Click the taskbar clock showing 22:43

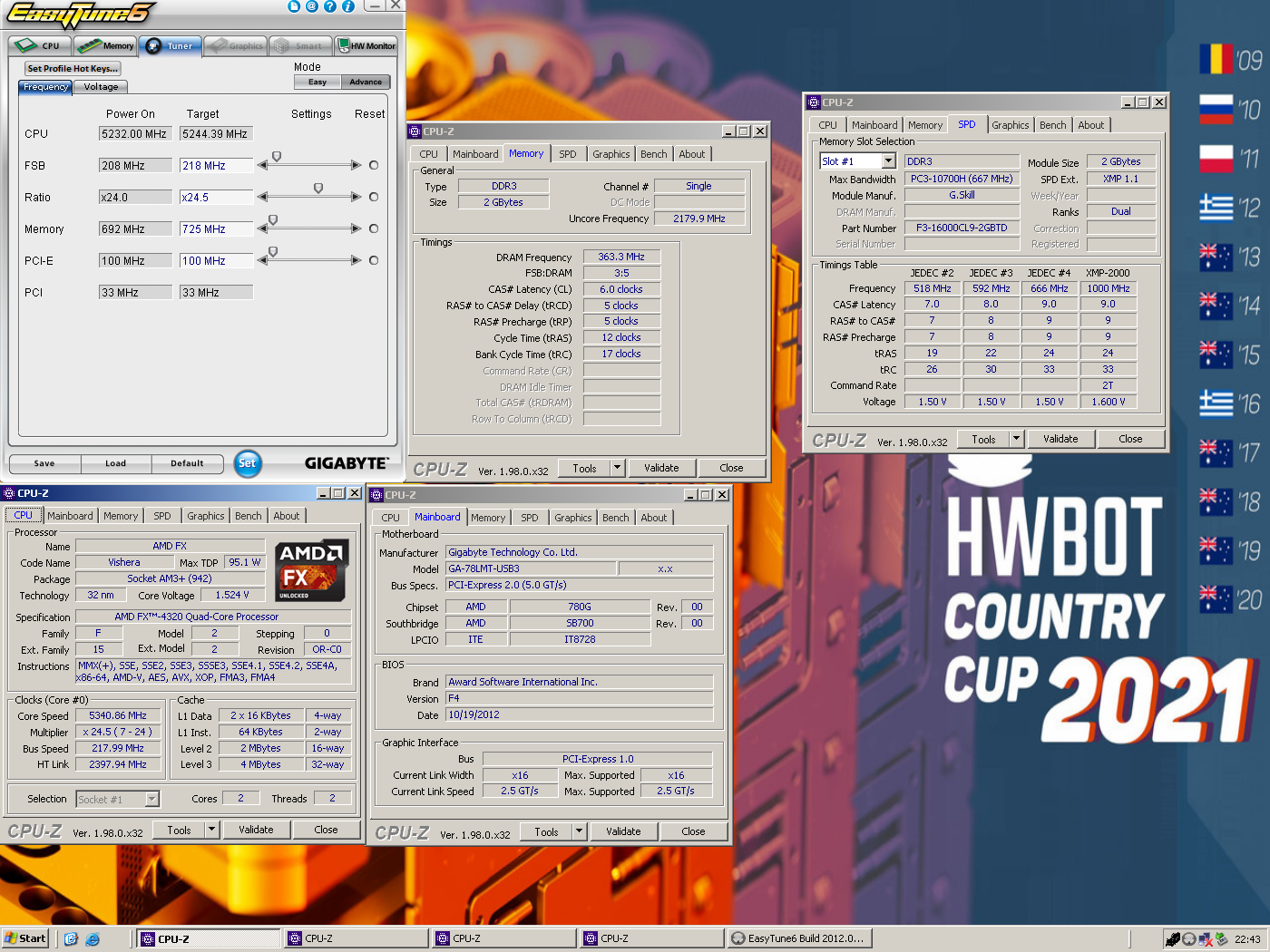coord(1247,939)
